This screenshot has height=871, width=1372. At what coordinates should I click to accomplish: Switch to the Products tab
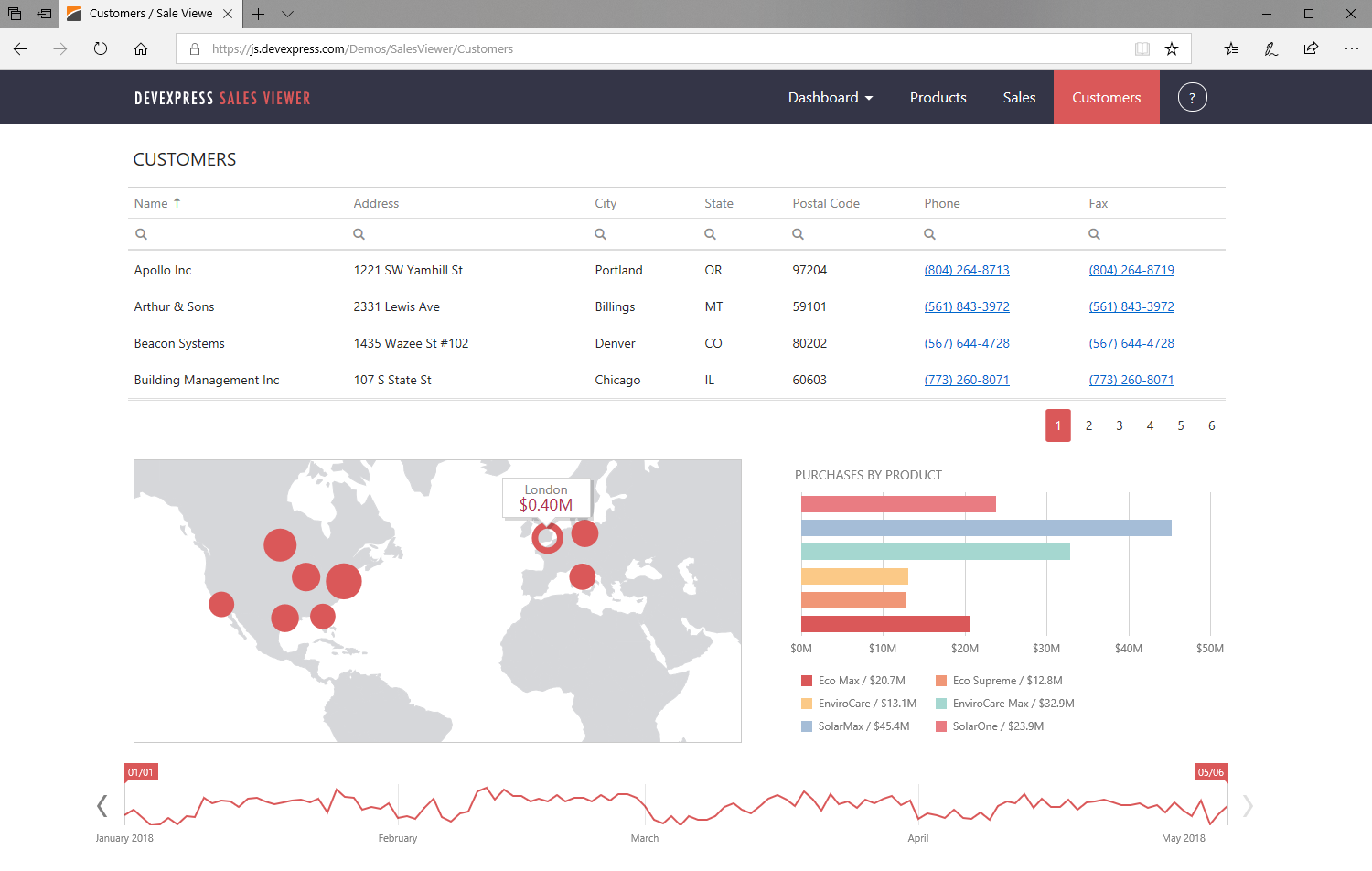(x=938, y=98)
